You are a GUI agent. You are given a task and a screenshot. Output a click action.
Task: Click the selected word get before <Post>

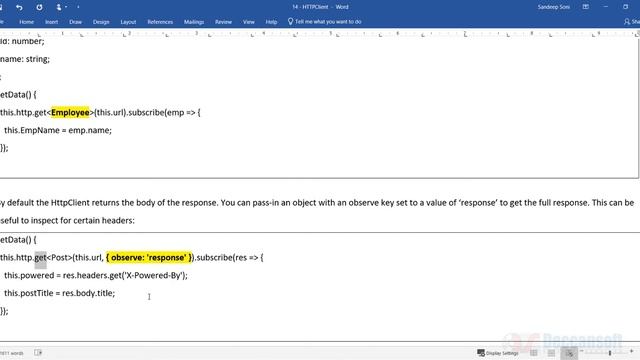coord(40,258)
